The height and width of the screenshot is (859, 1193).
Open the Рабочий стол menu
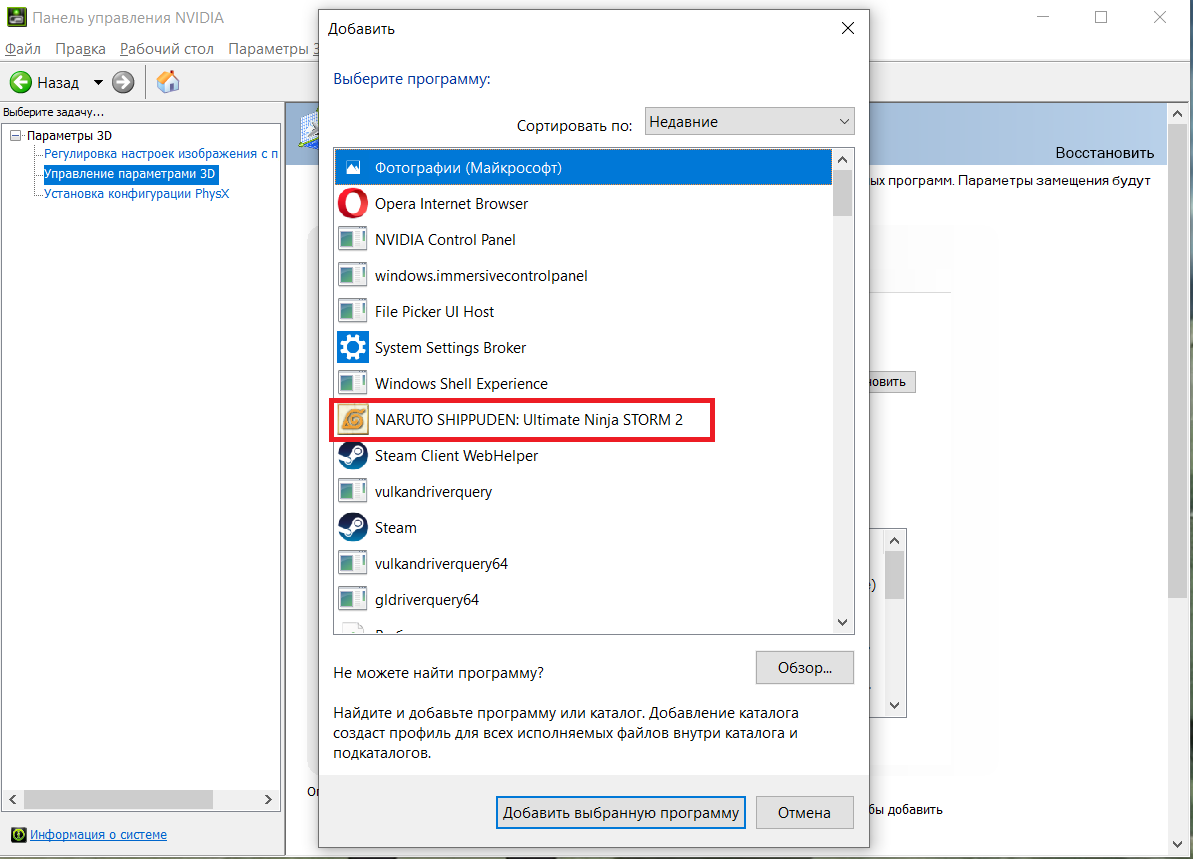coord(167,49)
